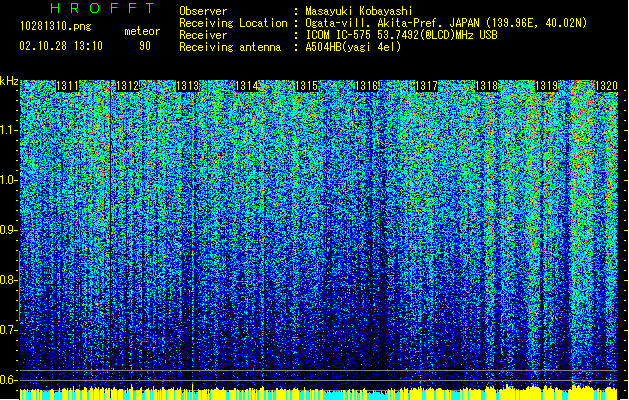Click the 1311 time marker
Screen dimensions: 629x400
pyautogui.click(x=67, y=86)
